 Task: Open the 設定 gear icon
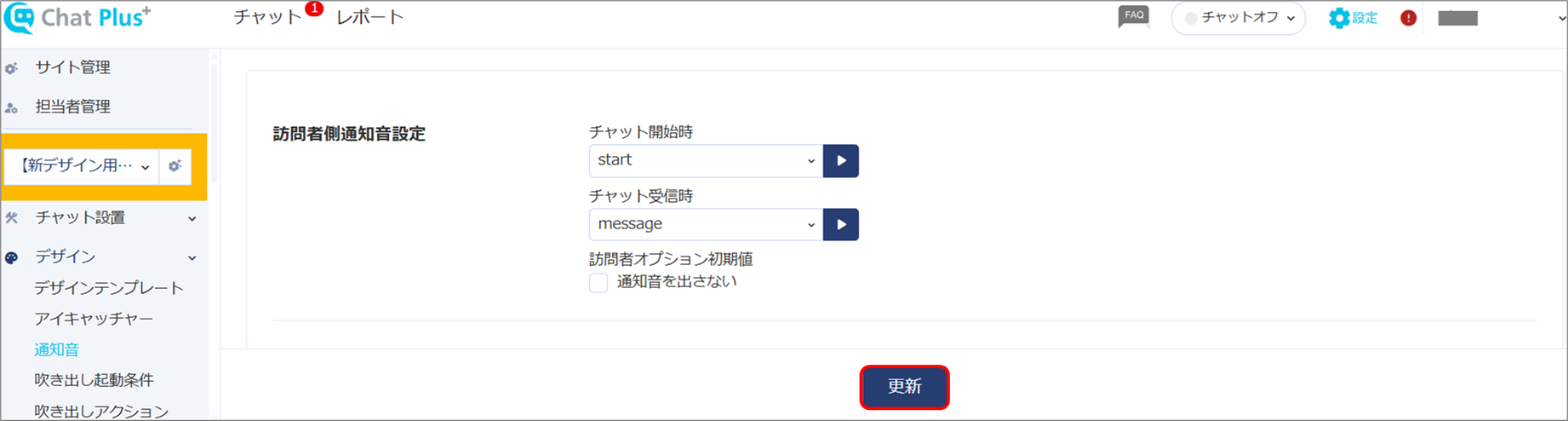coord(1339,18)
